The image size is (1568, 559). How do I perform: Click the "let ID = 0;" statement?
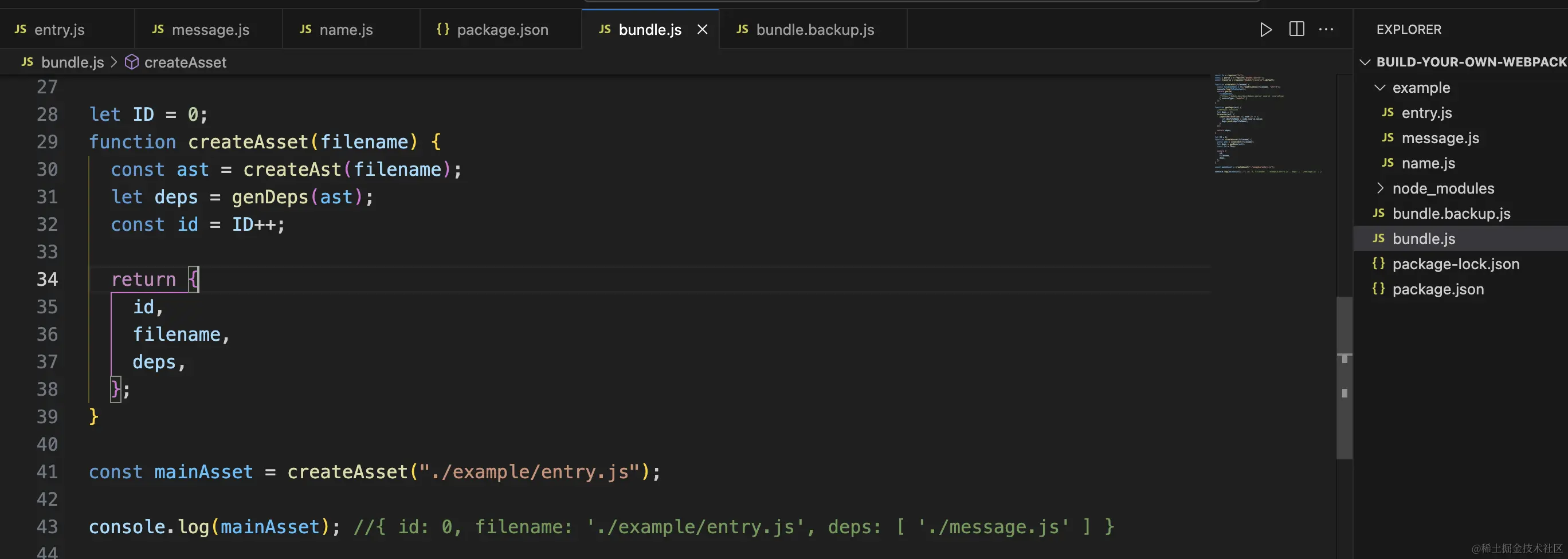(x=148, y=115)
